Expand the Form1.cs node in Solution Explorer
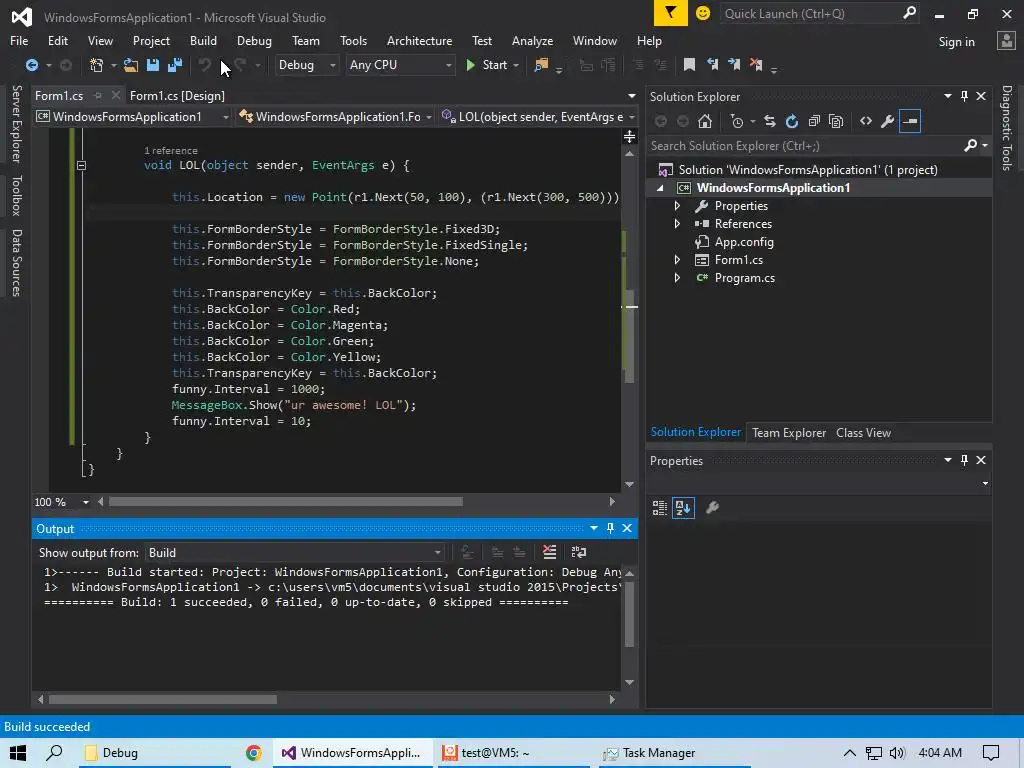The width and height of the screenshot is (1024, 768). pos(677,260)
